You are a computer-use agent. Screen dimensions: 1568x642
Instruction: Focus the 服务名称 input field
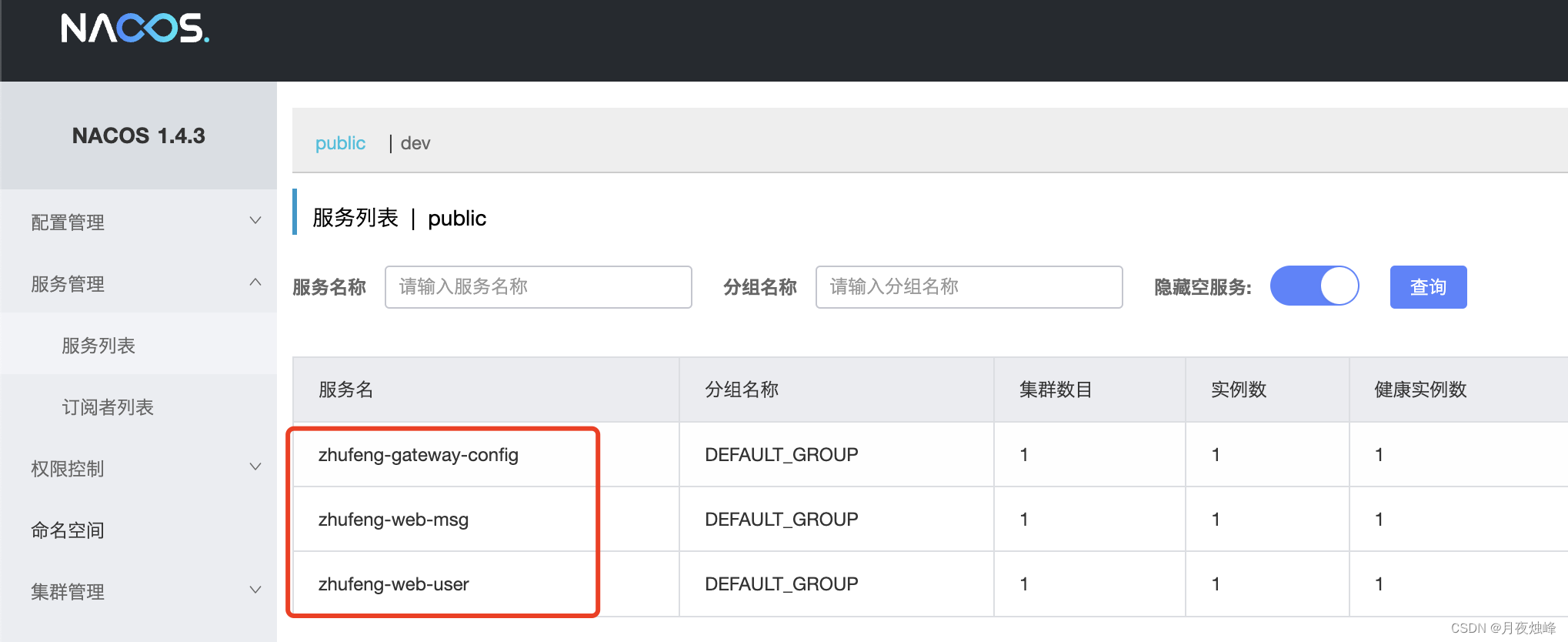coord(538,287)
